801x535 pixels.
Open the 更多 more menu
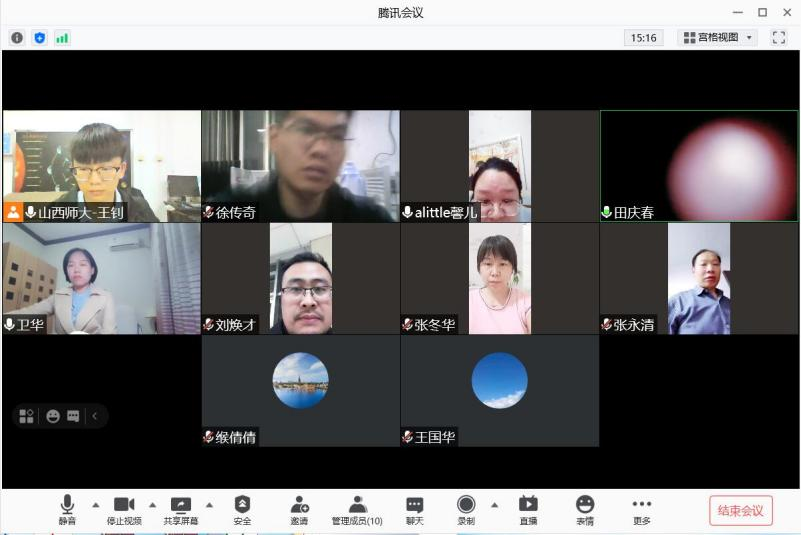(642, 510)
